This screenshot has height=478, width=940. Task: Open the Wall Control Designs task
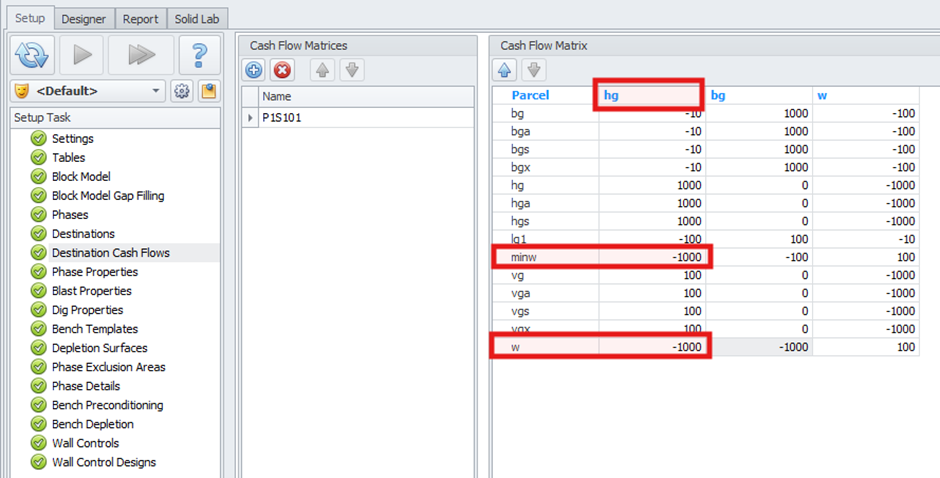click(103, 462)
